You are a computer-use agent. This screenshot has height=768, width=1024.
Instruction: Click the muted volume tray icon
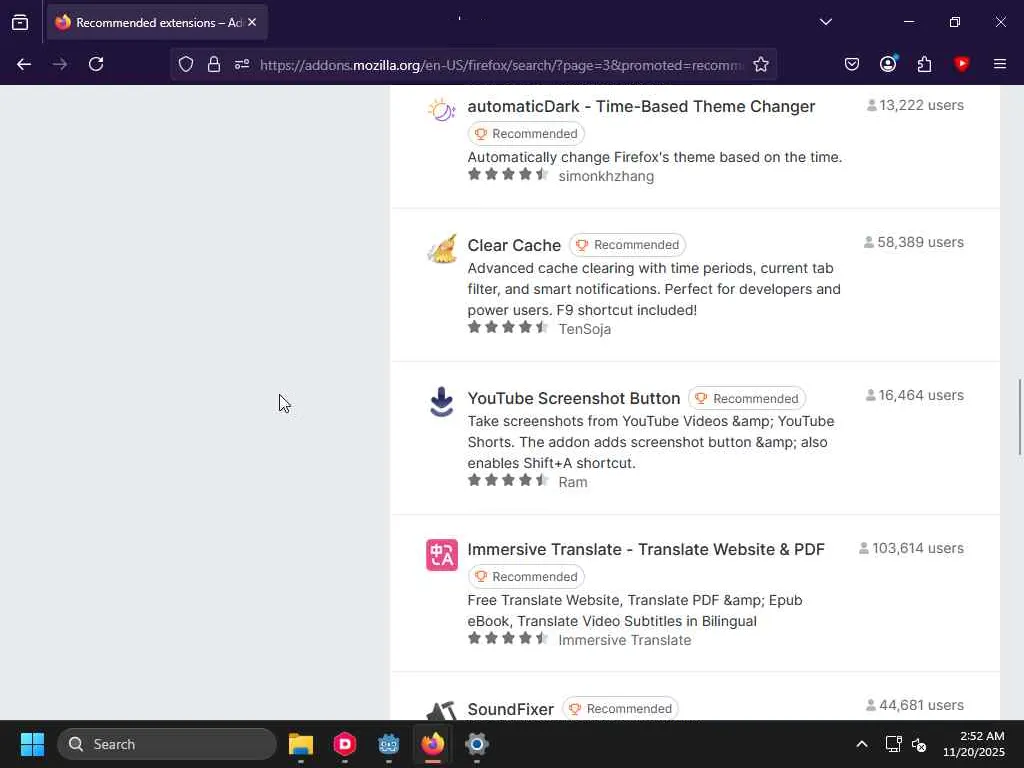point(919,744)
